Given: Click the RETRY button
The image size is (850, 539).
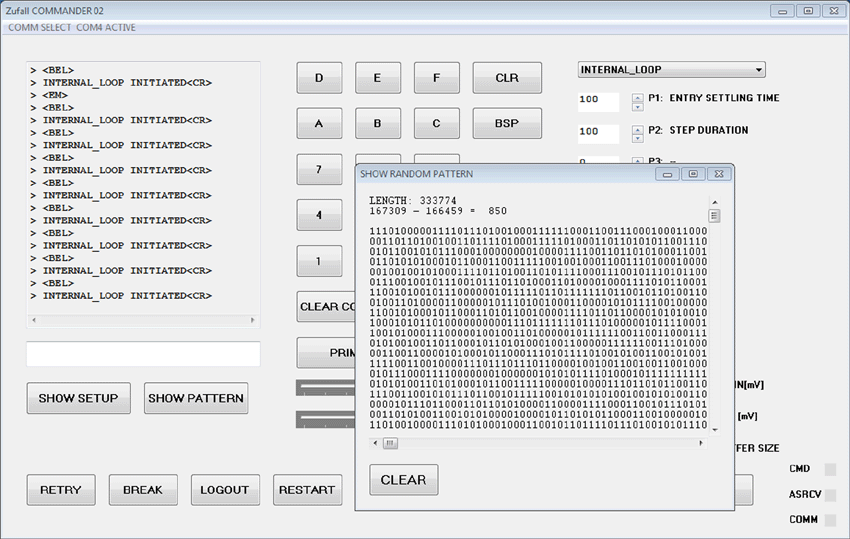Looking at the screenshot, I should tap(61, 490).
